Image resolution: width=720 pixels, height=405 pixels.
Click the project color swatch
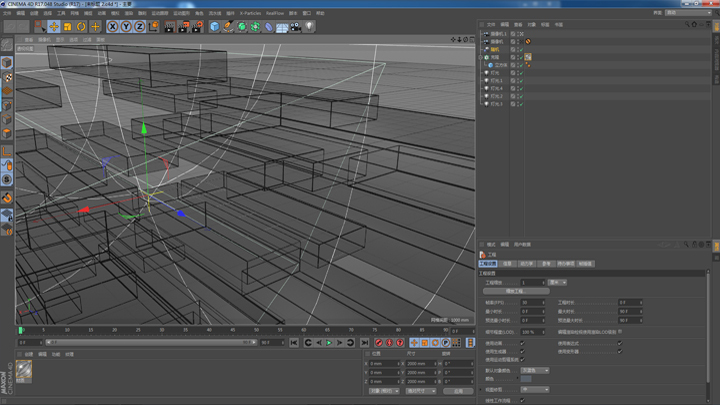tap(526, 379)
